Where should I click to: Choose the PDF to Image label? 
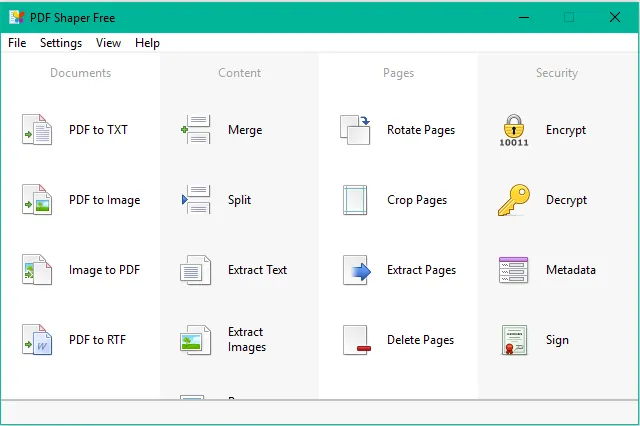[x=104, y=200]
